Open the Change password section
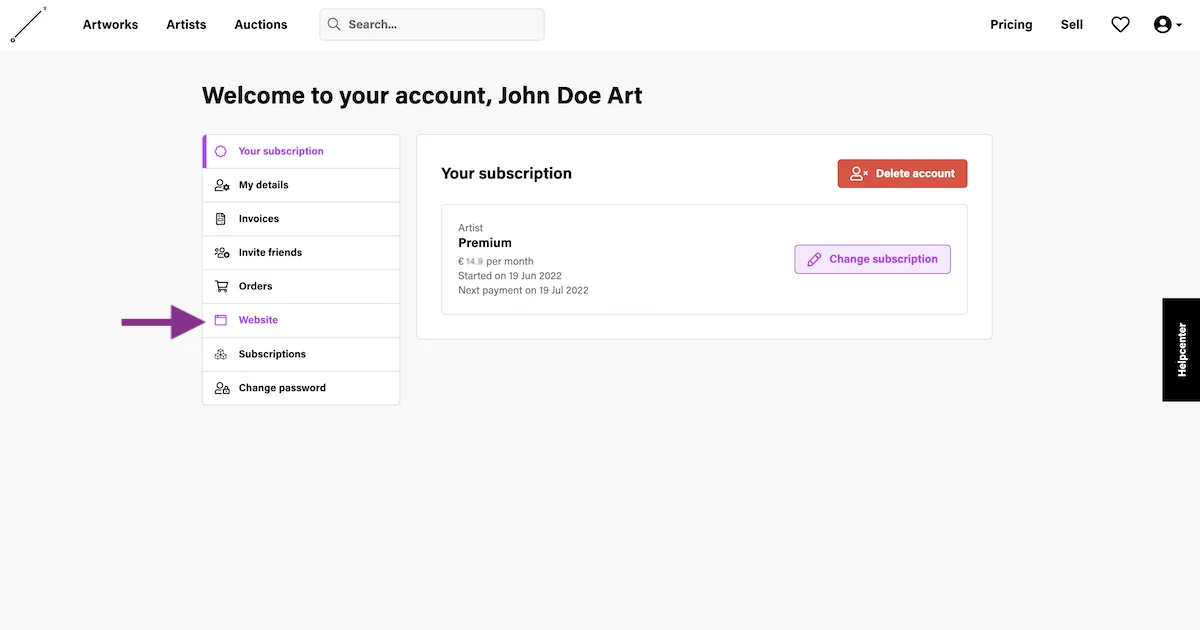This screenshot has width=1200, height=630. [301, 388]
